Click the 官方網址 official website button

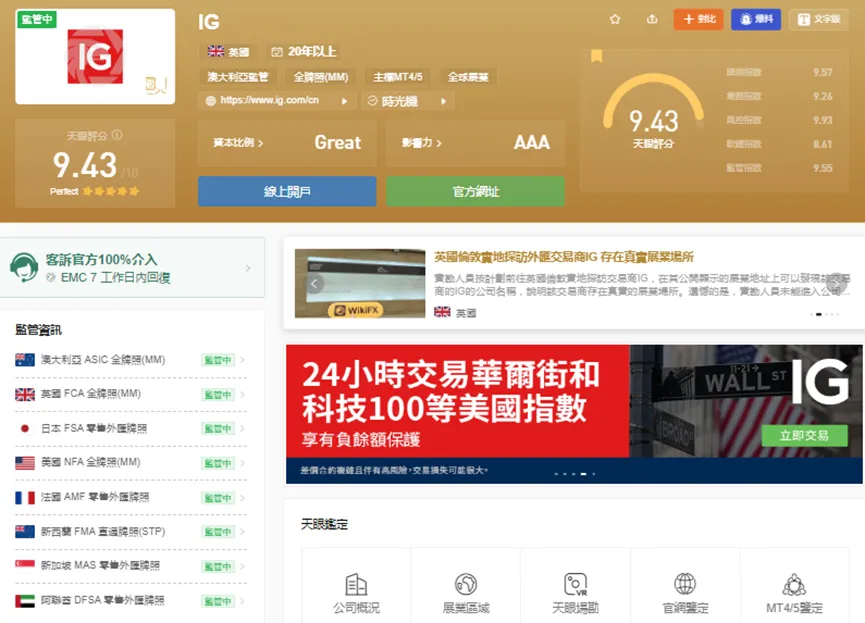(476, 191)
